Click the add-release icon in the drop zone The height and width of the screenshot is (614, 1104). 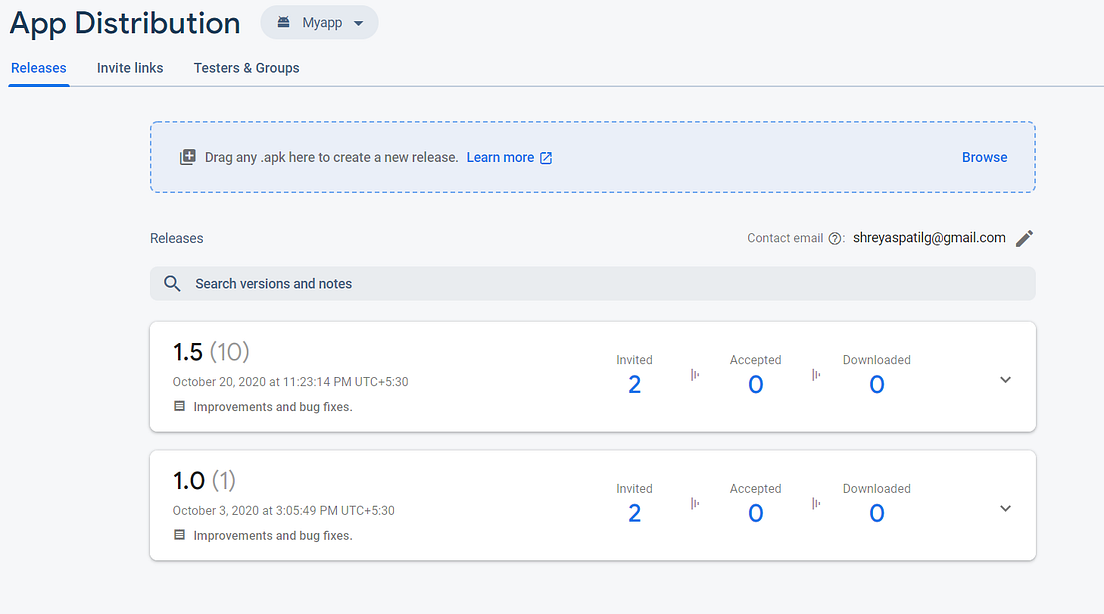click(187, 157)
